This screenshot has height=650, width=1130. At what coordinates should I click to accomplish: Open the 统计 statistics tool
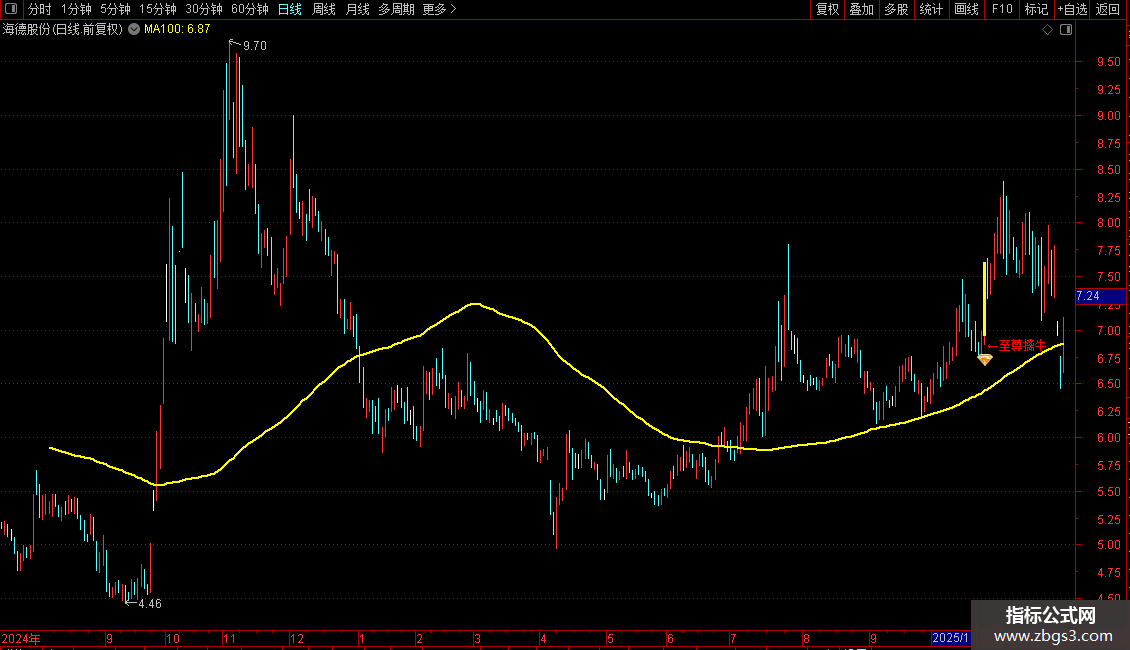click(x=931, y=9)
